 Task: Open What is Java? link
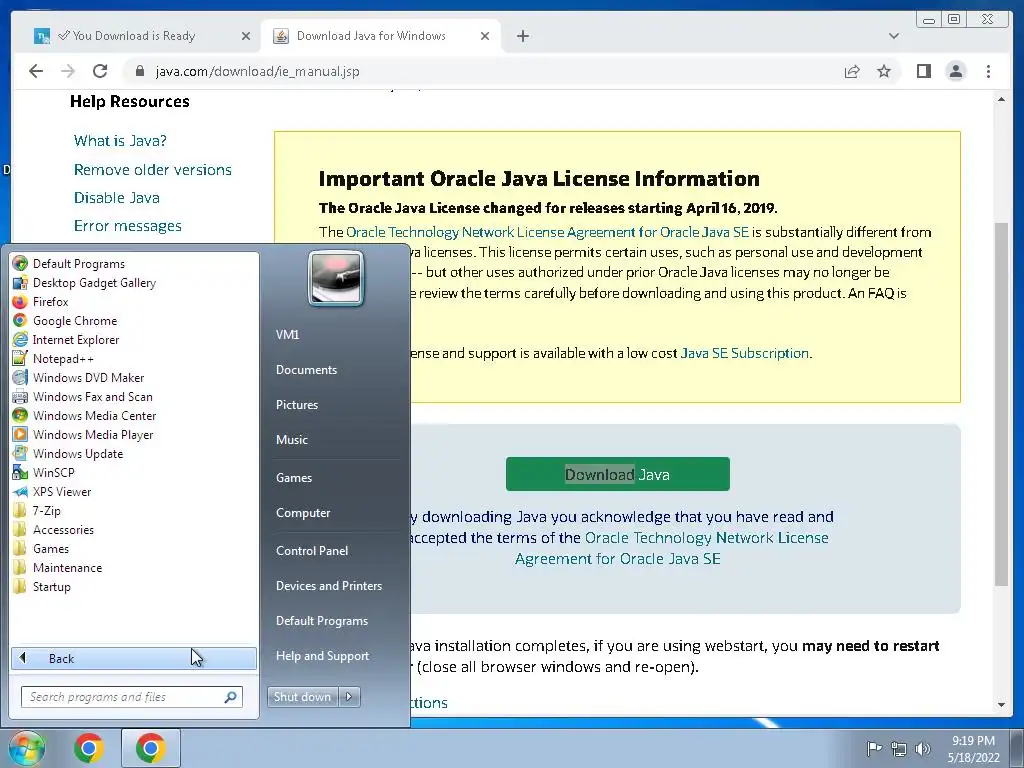pos(120,140)
